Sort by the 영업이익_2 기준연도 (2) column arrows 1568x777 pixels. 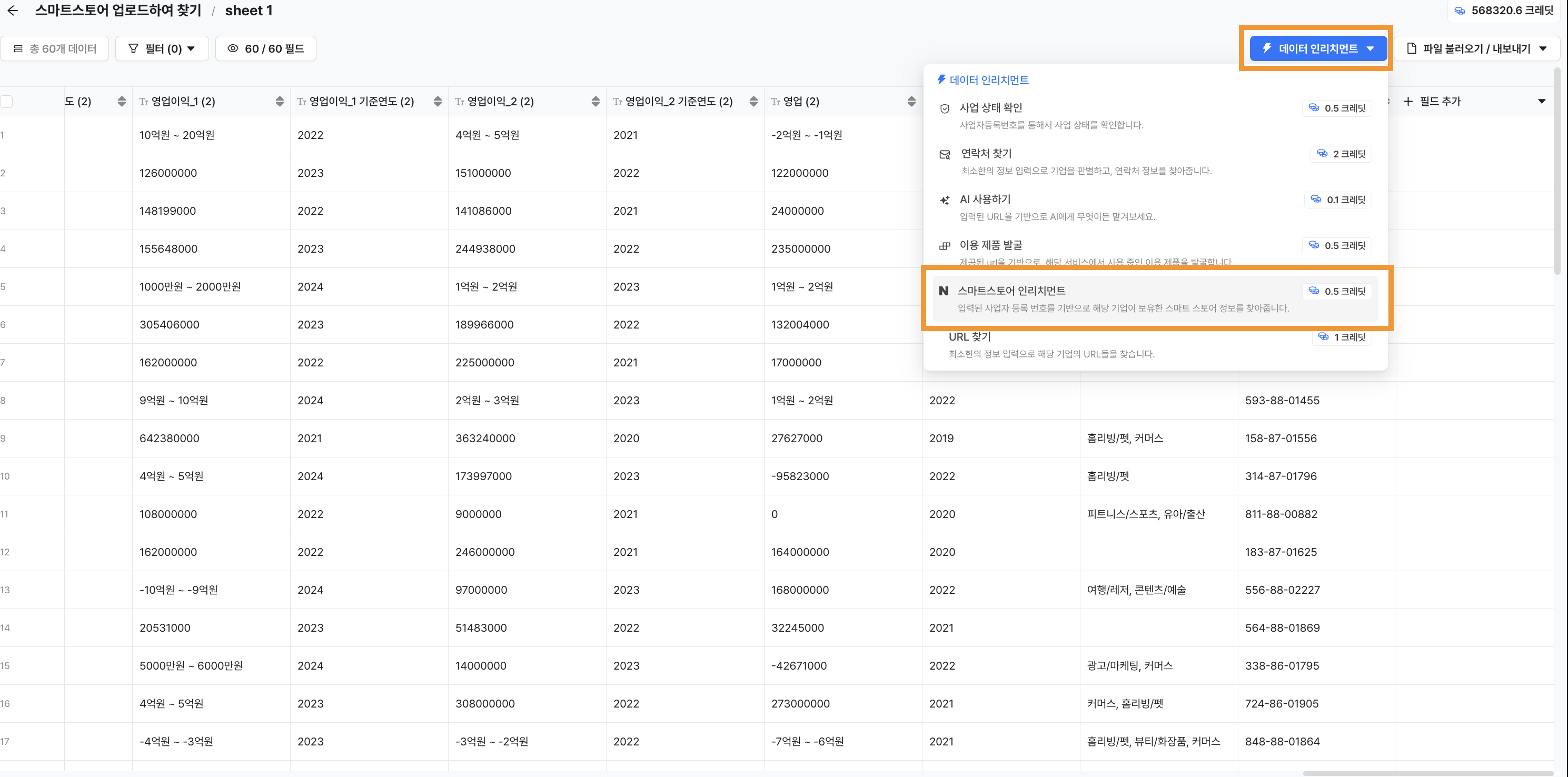(753, 102)
